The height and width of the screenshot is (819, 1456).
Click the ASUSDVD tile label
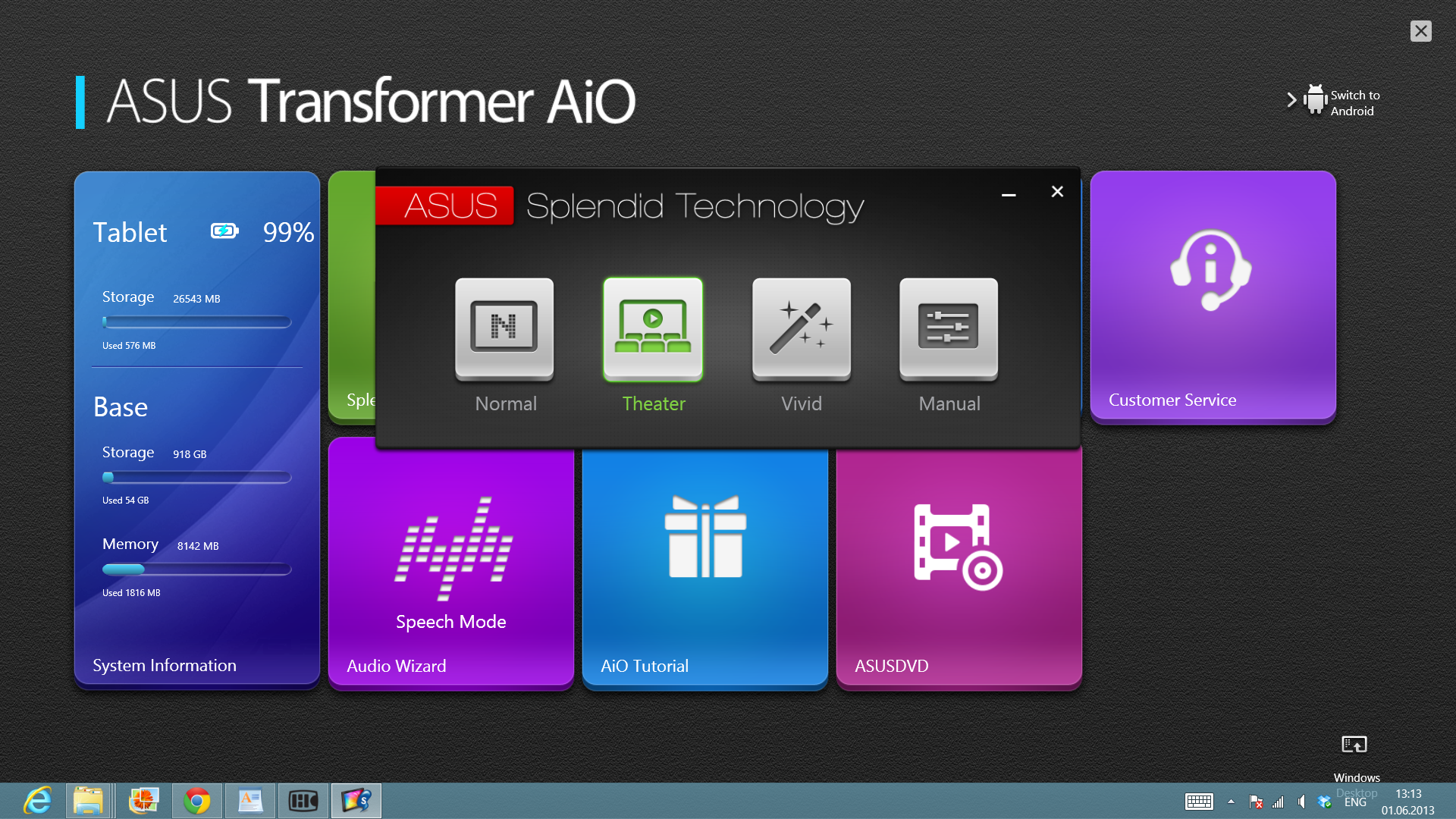click(x=892, y=666)
